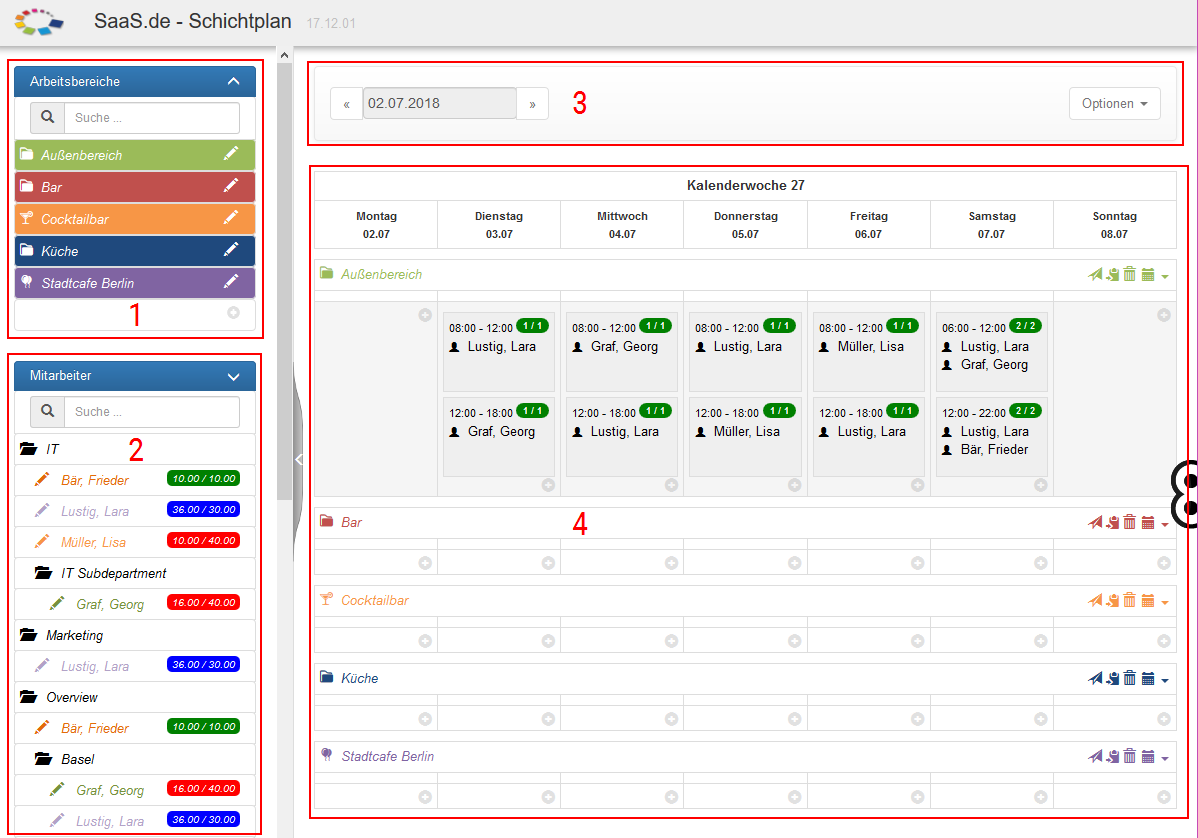
Task: Open the Dienstag 08:00 - 12:00 Lustig, Lara shift
Action: click(x=499, y=351)
